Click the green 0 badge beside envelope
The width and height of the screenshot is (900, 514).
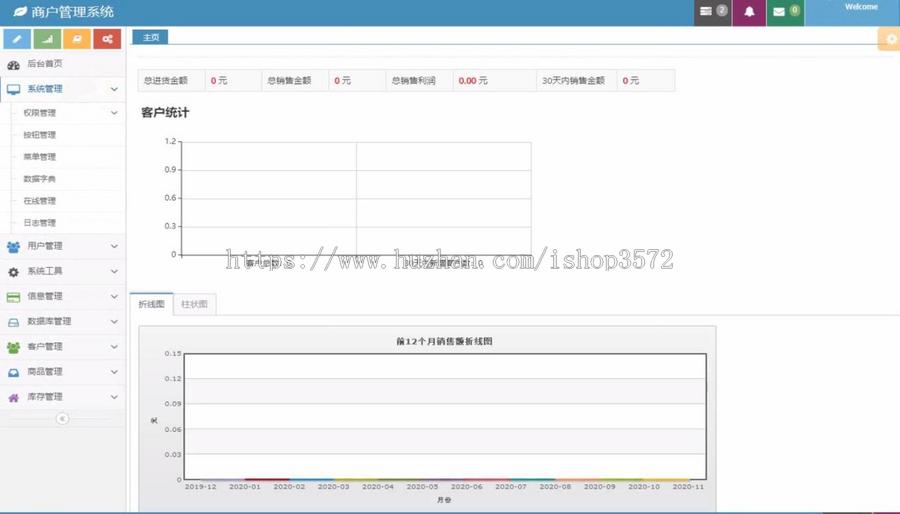tap(794, 10)
